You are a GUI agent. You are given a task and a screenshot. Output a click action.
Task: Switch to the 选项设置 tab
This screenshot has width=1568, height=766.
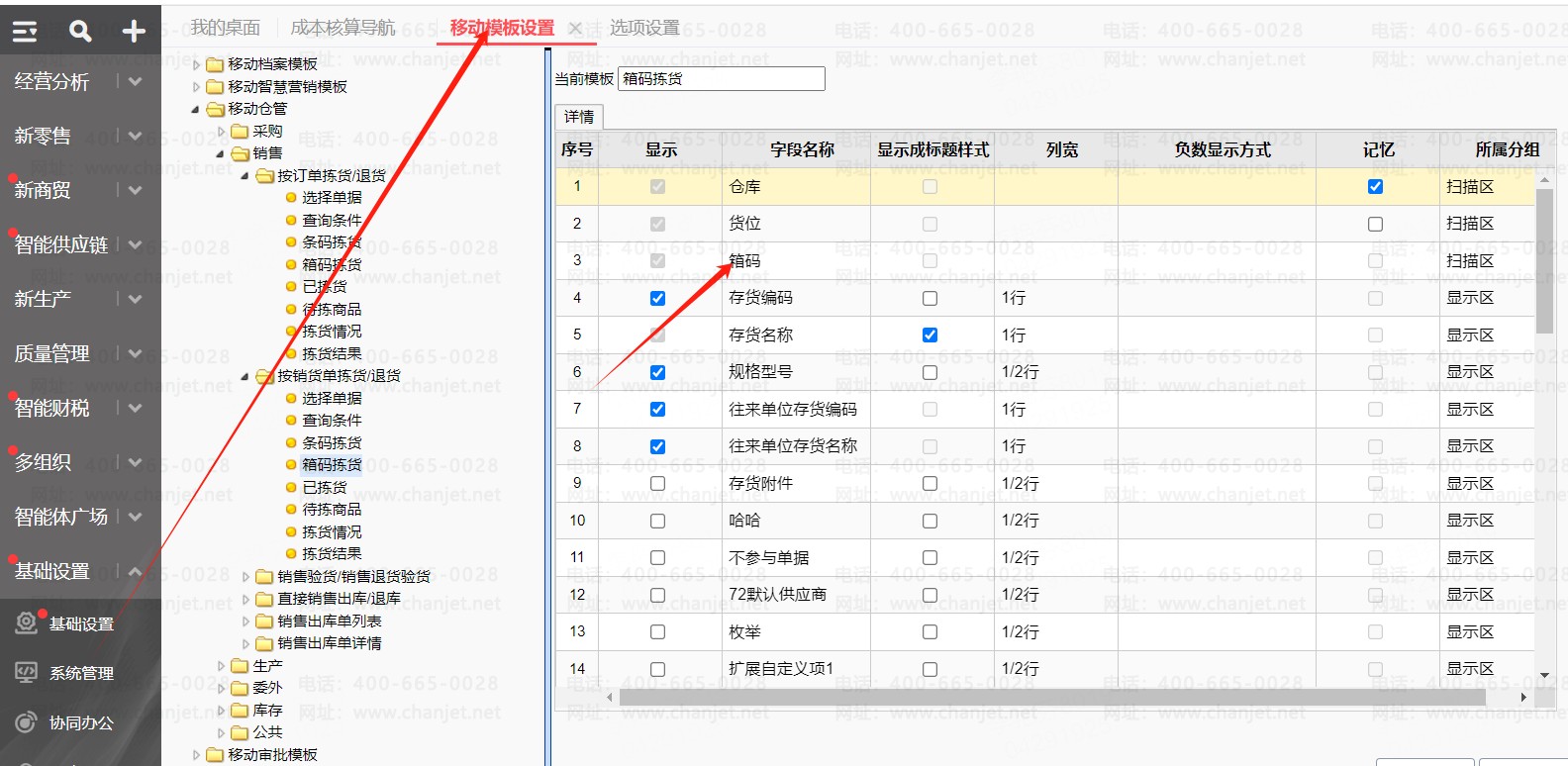pyautogui.click(x=644, y=28)
